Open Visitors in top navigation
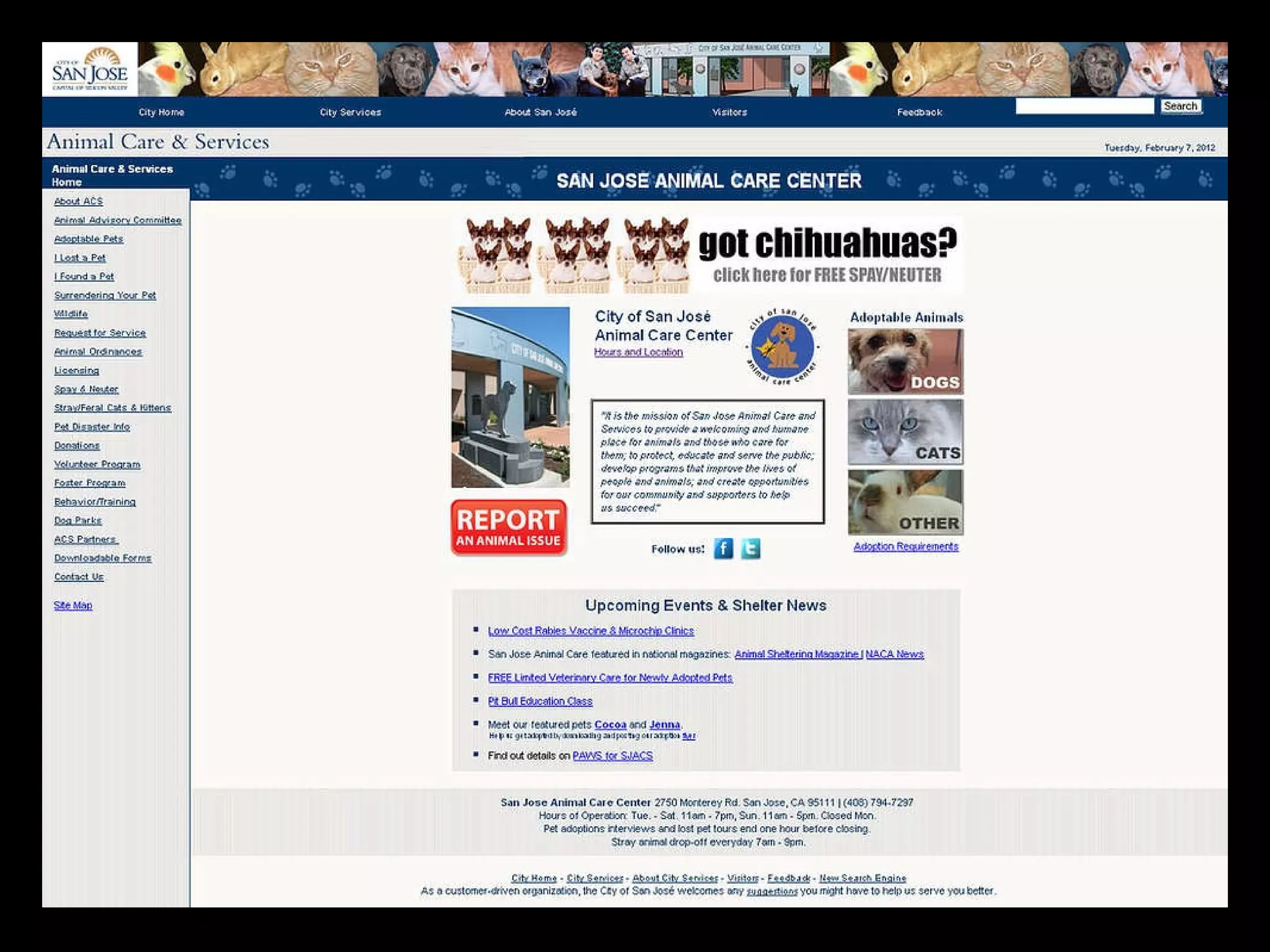This screenshot has width=1270, height=952. tap(729, 112)
